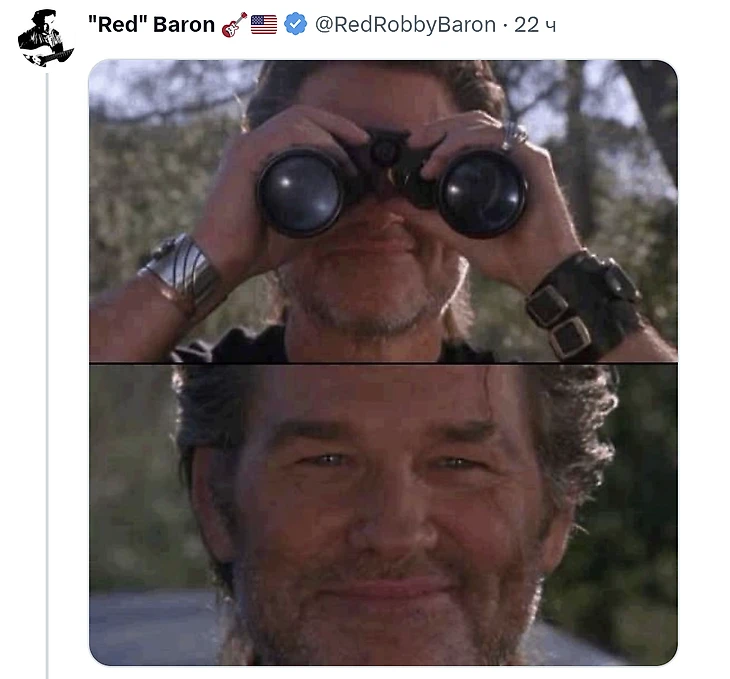Click the binoculars' center focus wheel
730x679 pixels.
[x=385, y=149]
